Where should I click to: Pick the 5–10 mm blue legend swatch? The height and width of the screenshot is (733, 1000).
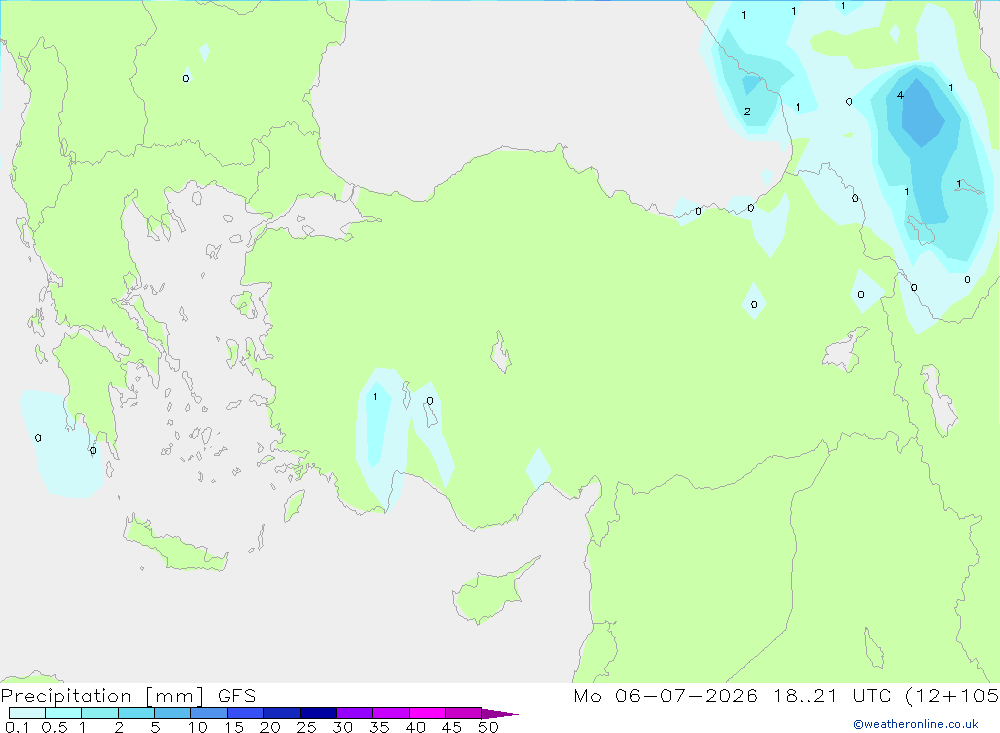pyautogui.click(x=173, y=713)
